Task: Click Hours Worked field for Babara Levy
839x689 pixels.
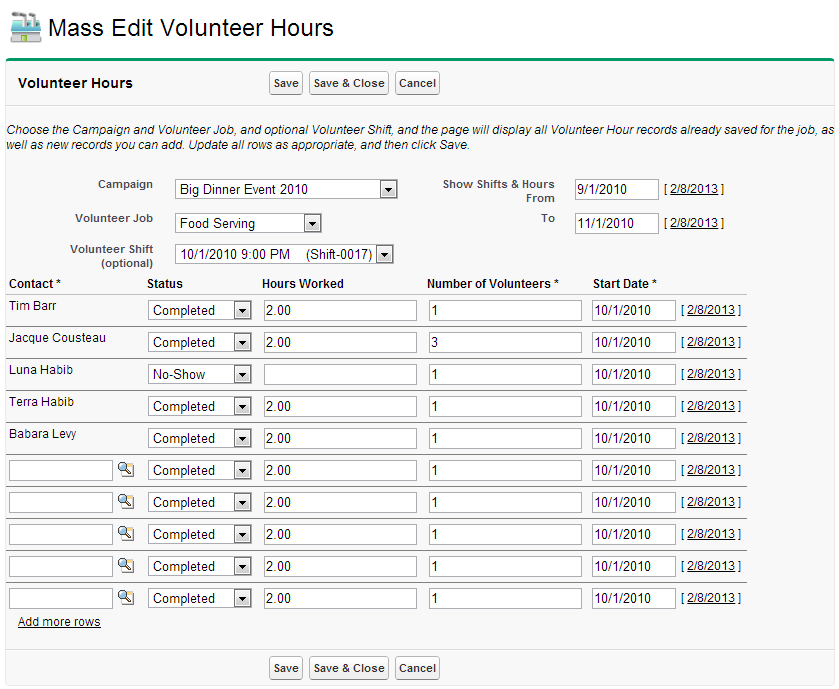Action: (x=340, y=439)
